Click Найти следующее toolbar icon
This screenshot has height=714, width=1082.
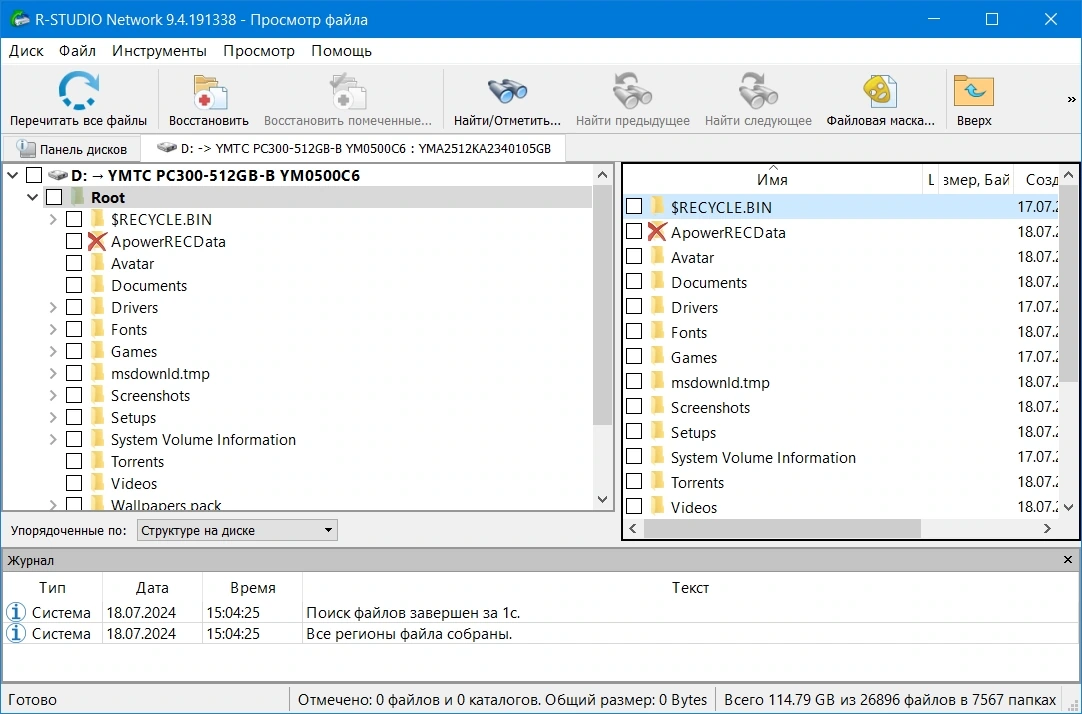click(x=758, y=91)
